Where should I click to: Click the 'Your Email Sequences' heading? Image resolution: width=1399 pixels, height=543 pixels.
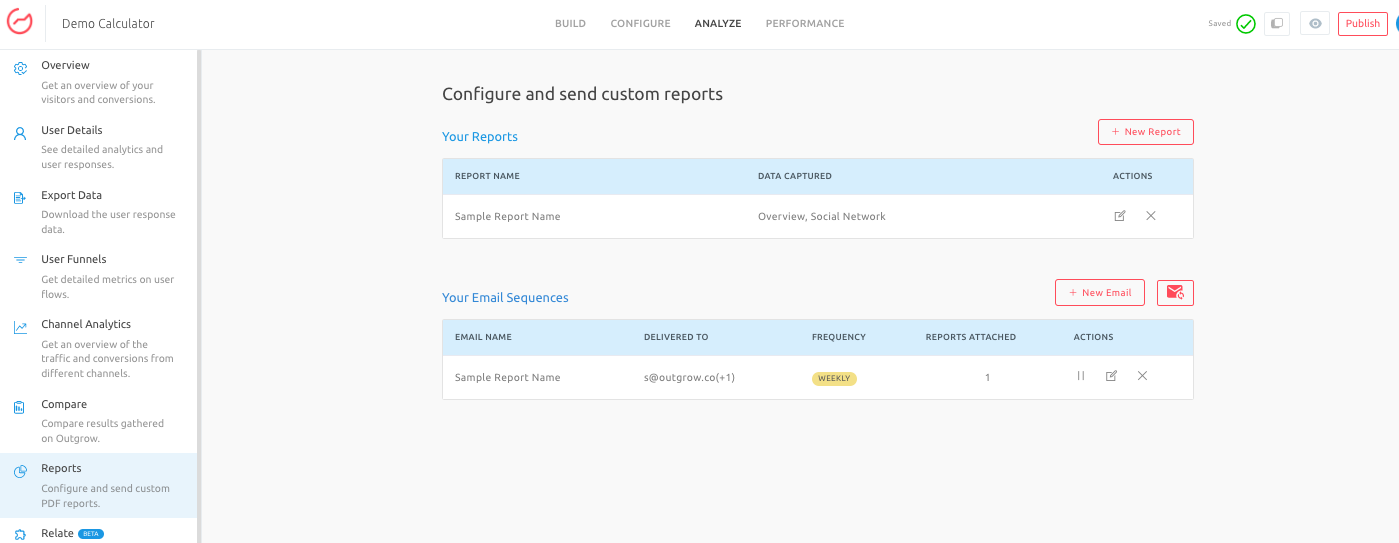click(x=505, y=297)
